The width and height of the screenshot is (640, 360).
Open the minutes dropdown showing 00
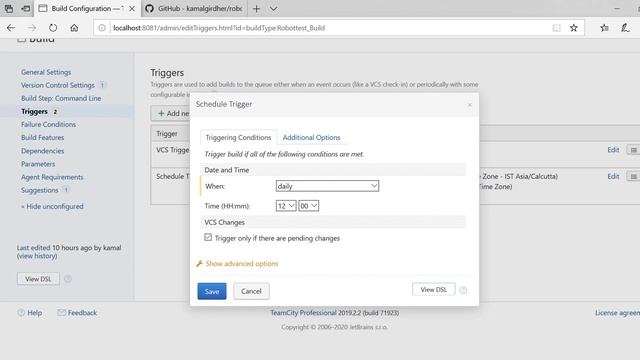click(x=308, y=206)
